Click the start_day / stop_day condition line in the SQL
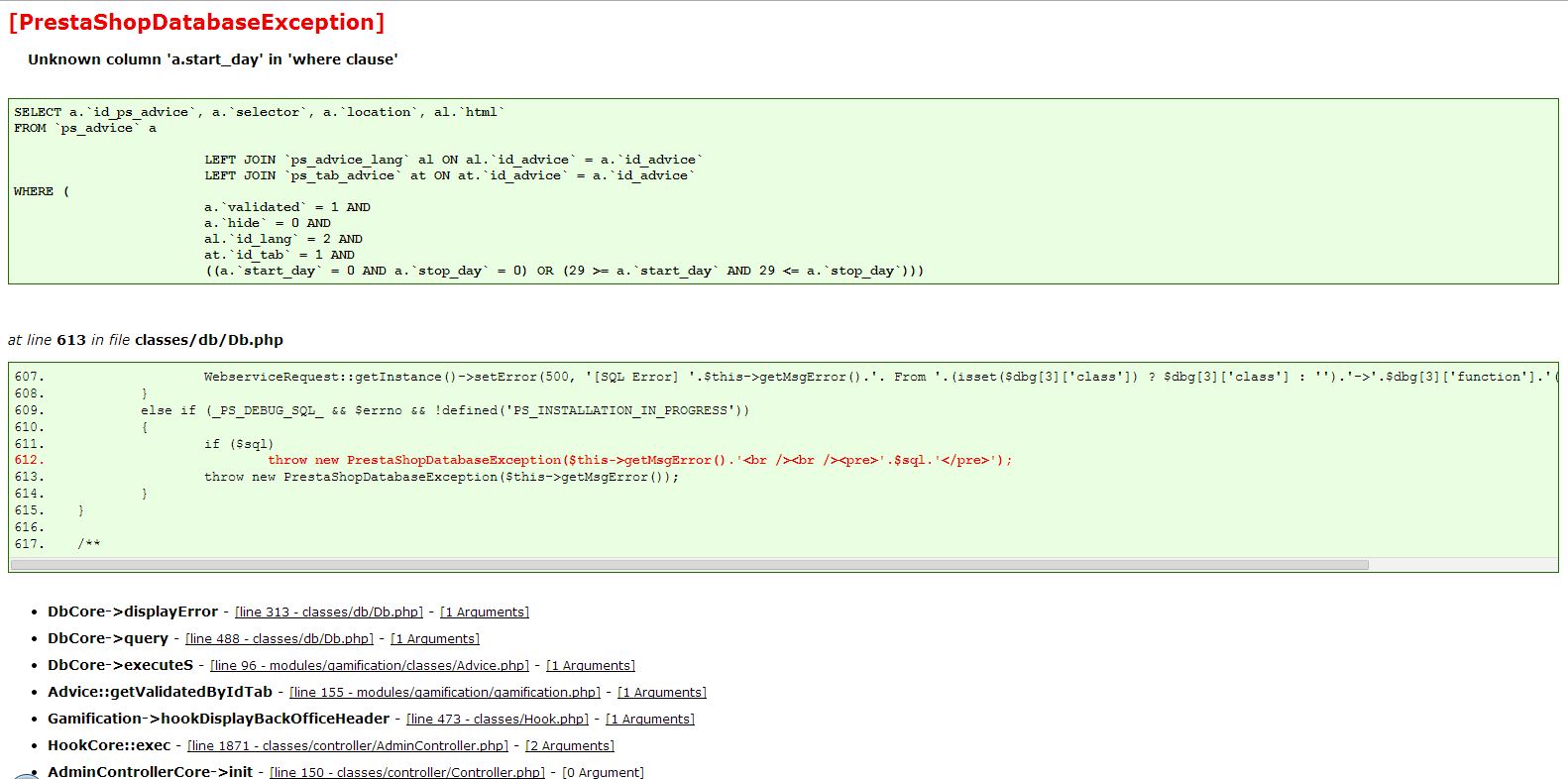Viewport: 1568px width, 779px height. click(564, 271)
